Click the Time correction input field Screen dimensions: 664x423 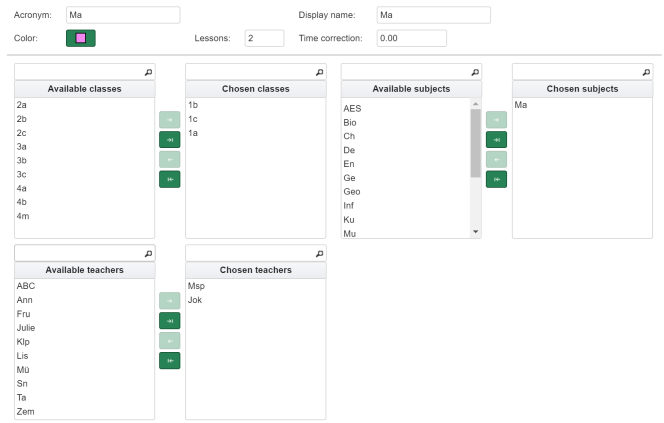(x=411, y=38)
